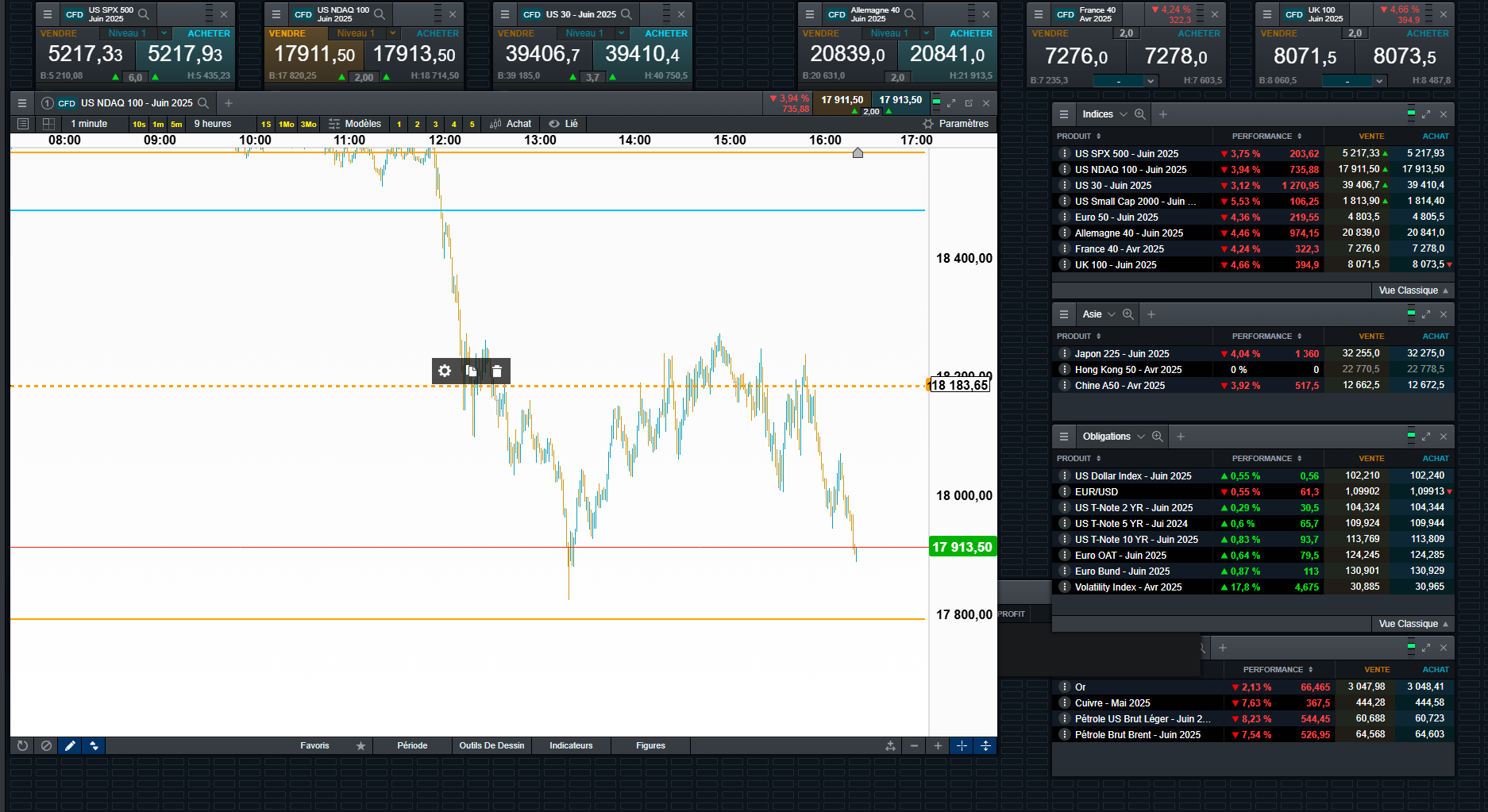Expand the Obligations list chevron
This screenshot has width=1488, height=812.
(x=1141, y=437)
